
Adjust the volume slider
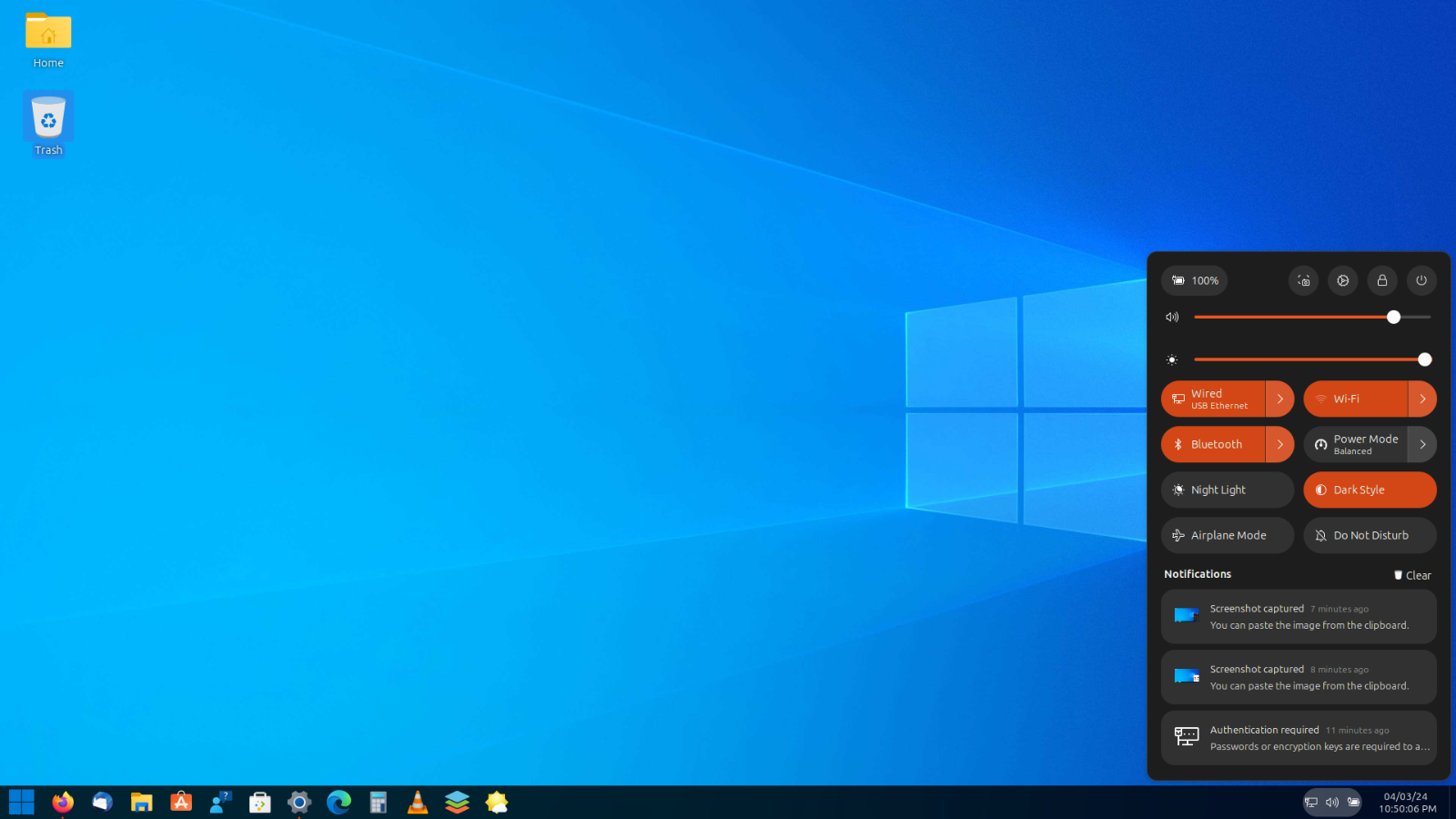click(1312, 317)
